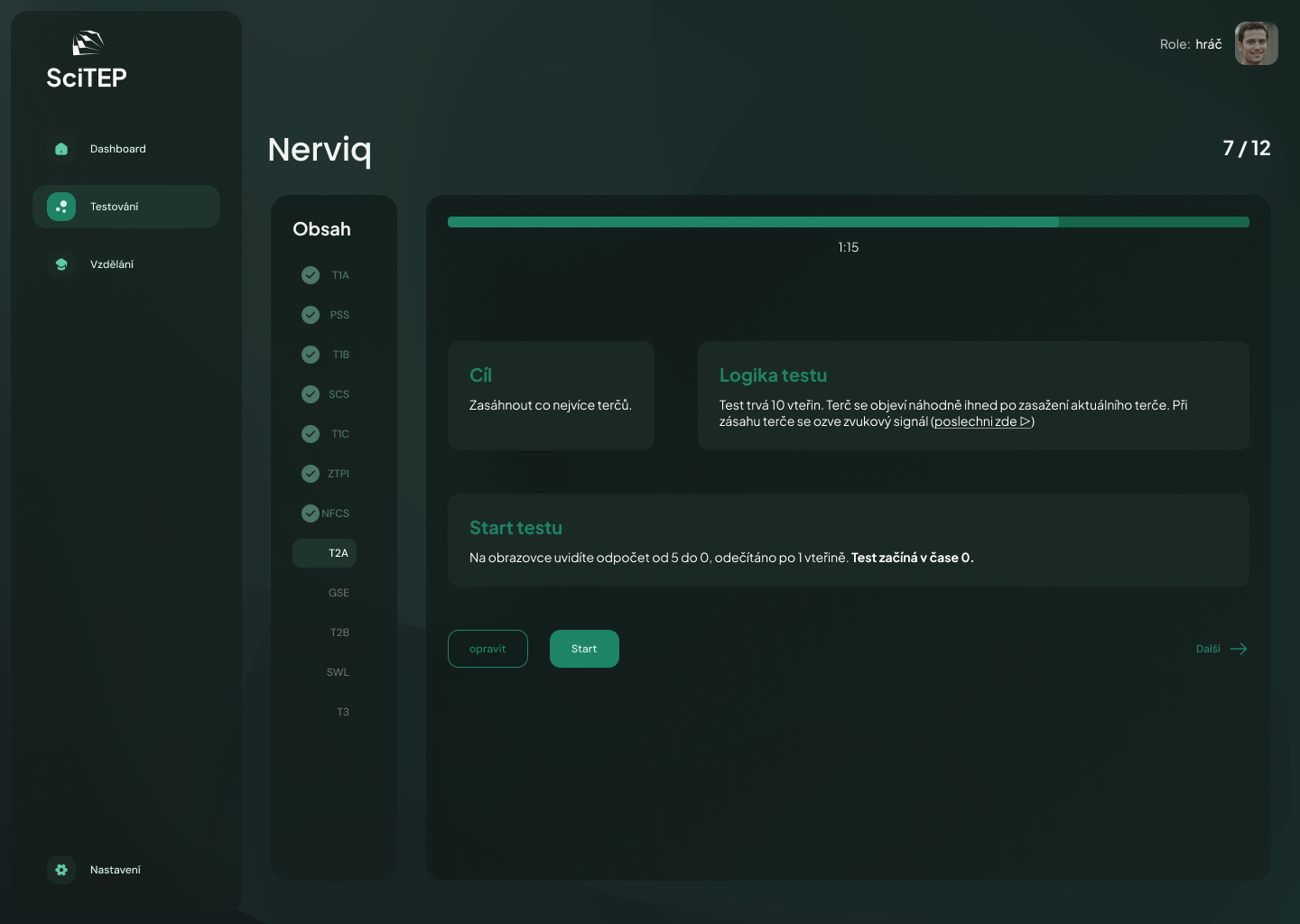The image size is (1300, 924).
Task: Click the SciTEP logo icon
Action: tap(88, 43)
